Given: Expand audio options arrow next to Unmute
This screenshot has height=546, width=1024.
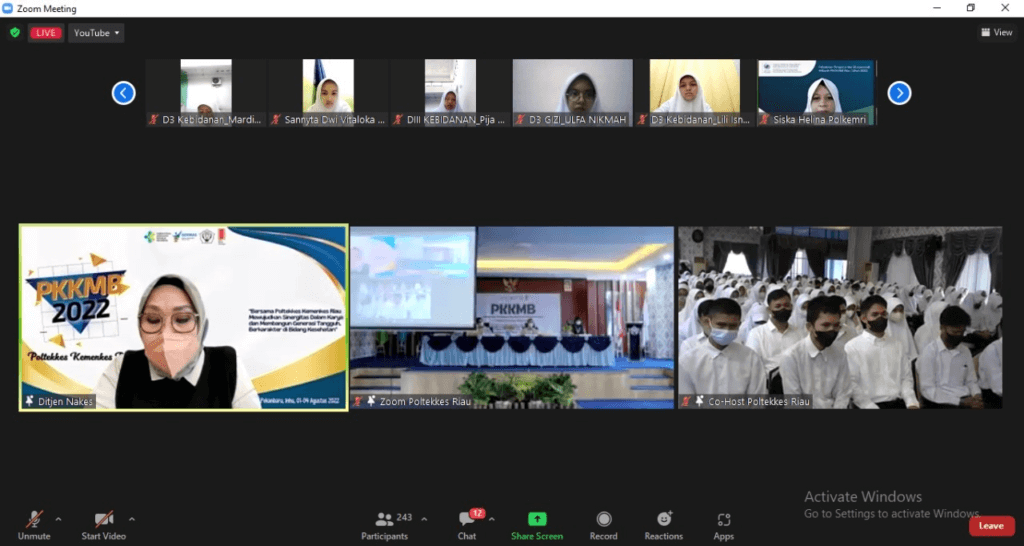Looking at the screenshot, I should coord(58,520).
